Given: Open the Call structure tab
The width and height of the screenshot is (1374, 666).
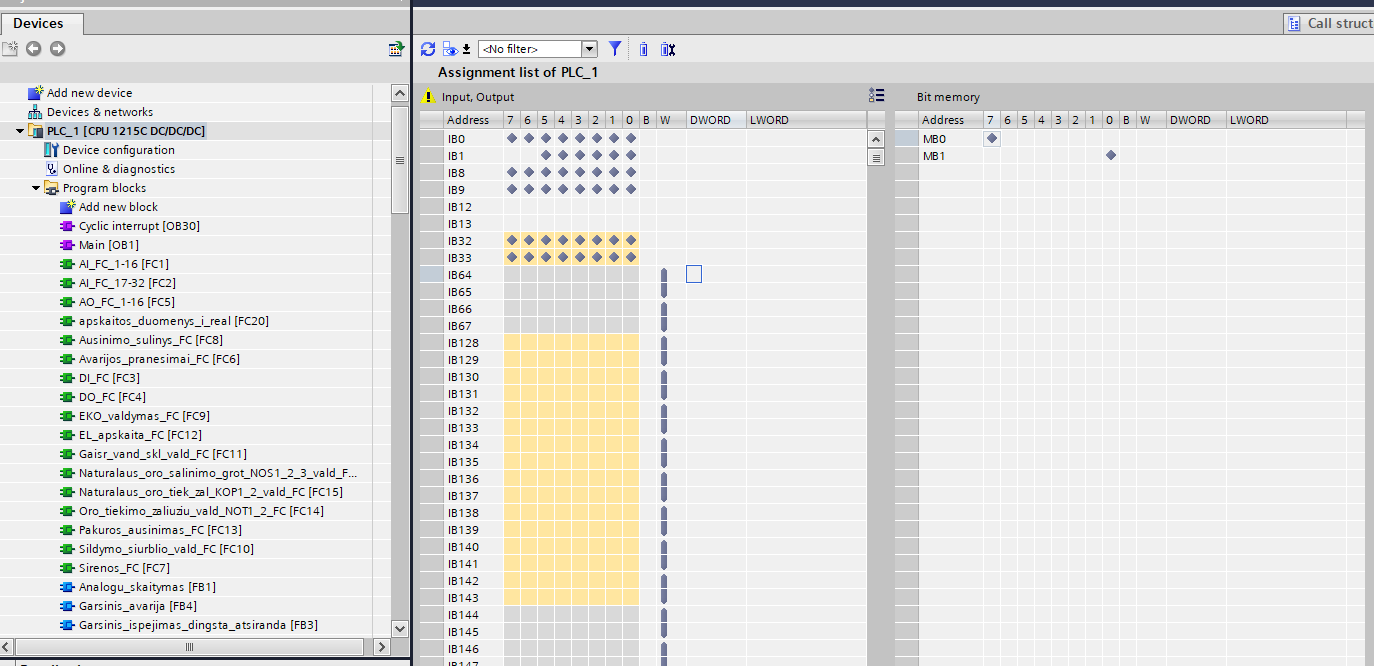Looking at the screenshot, I should point(1329,23).
